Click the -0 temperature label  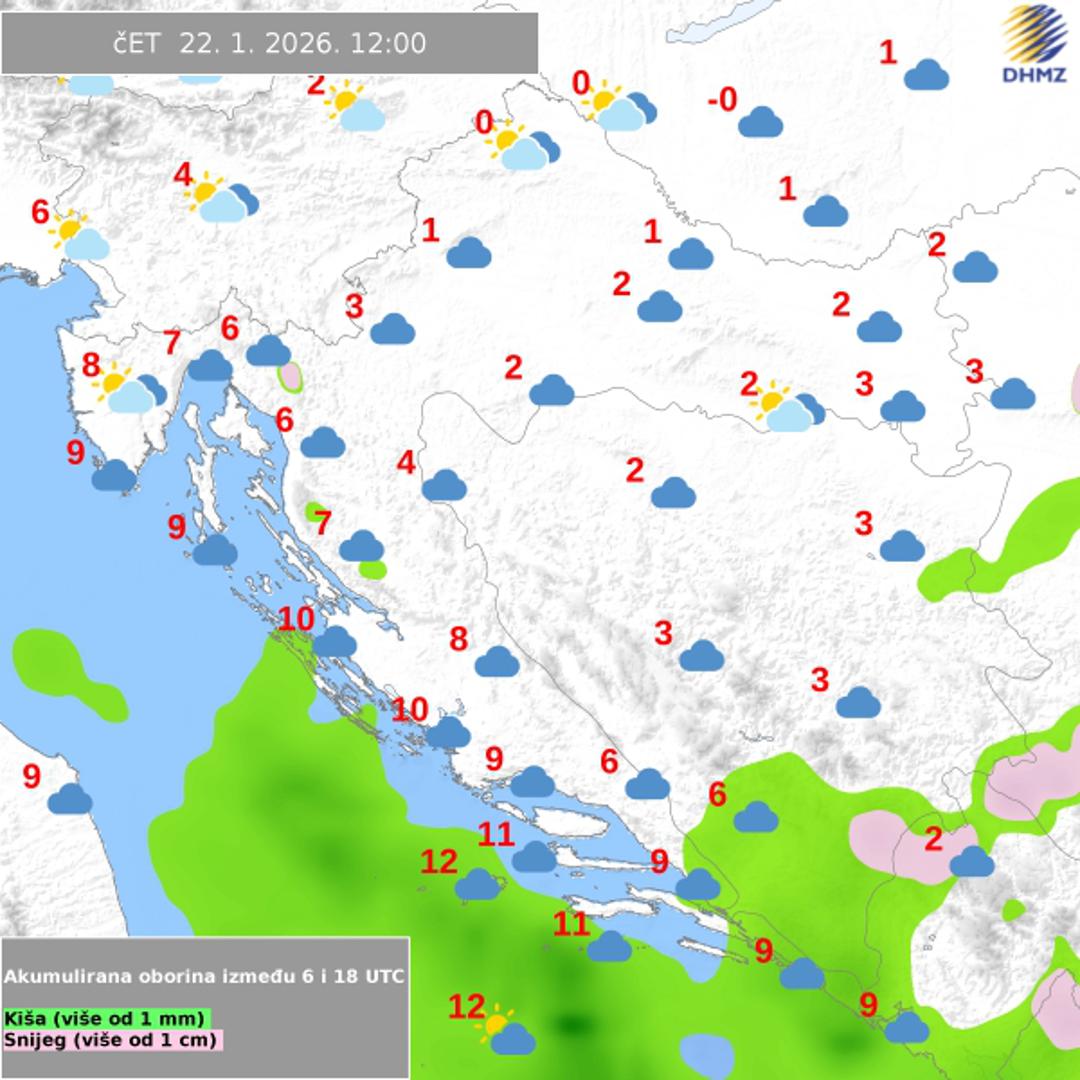721,100
